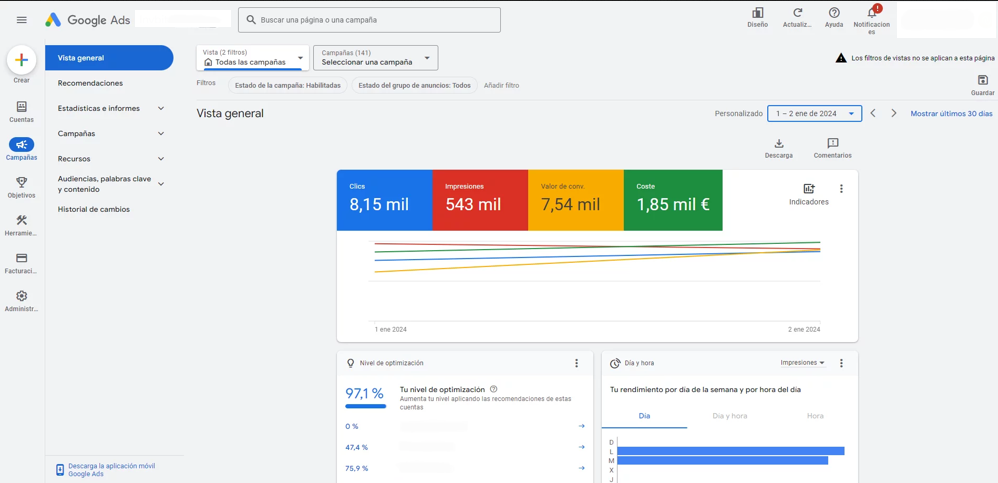Click the Crear plus button

point(21,60)
